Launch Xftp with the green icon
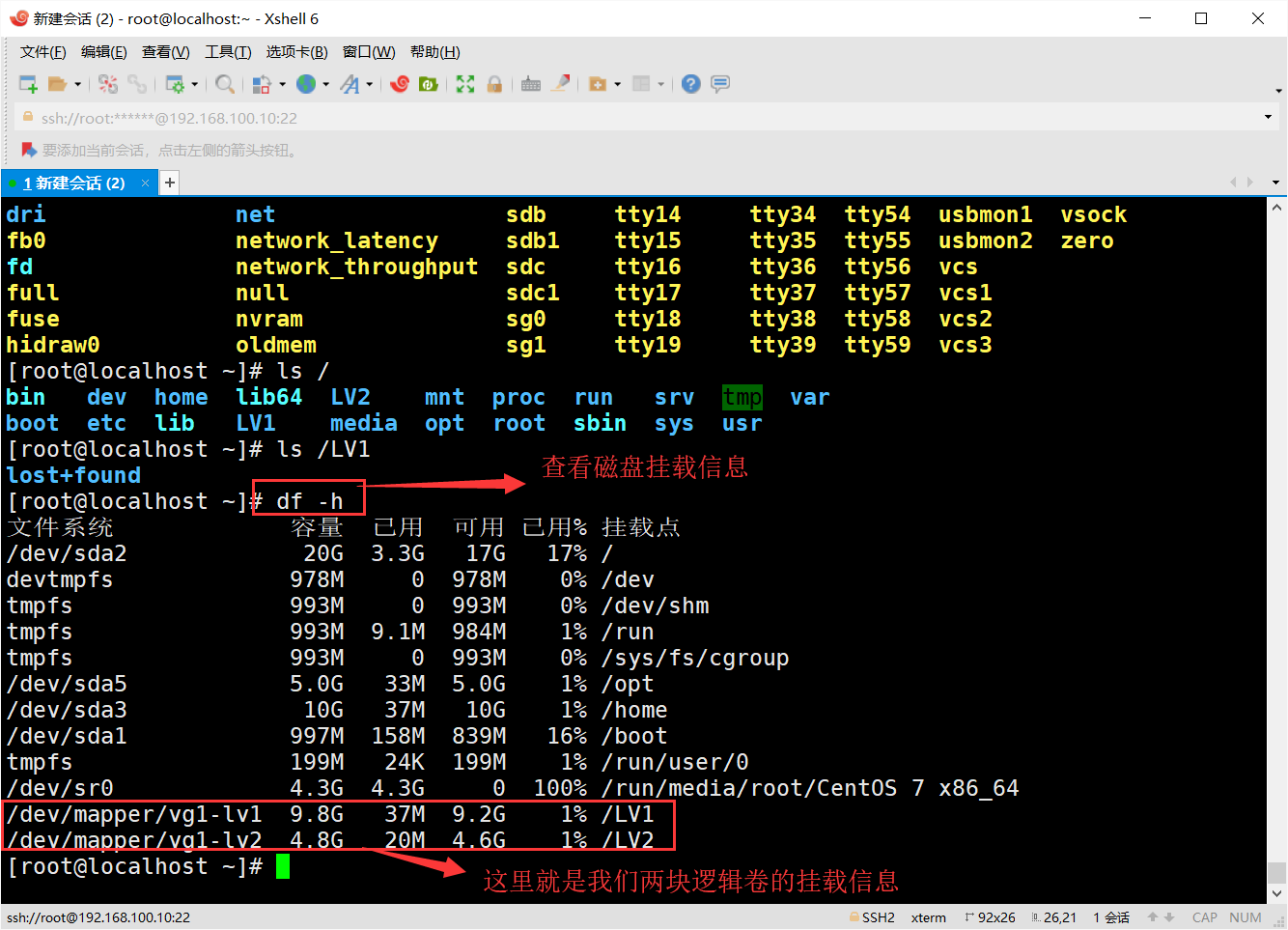This screenshot has height=930, width=1288. tap(428, 84)
